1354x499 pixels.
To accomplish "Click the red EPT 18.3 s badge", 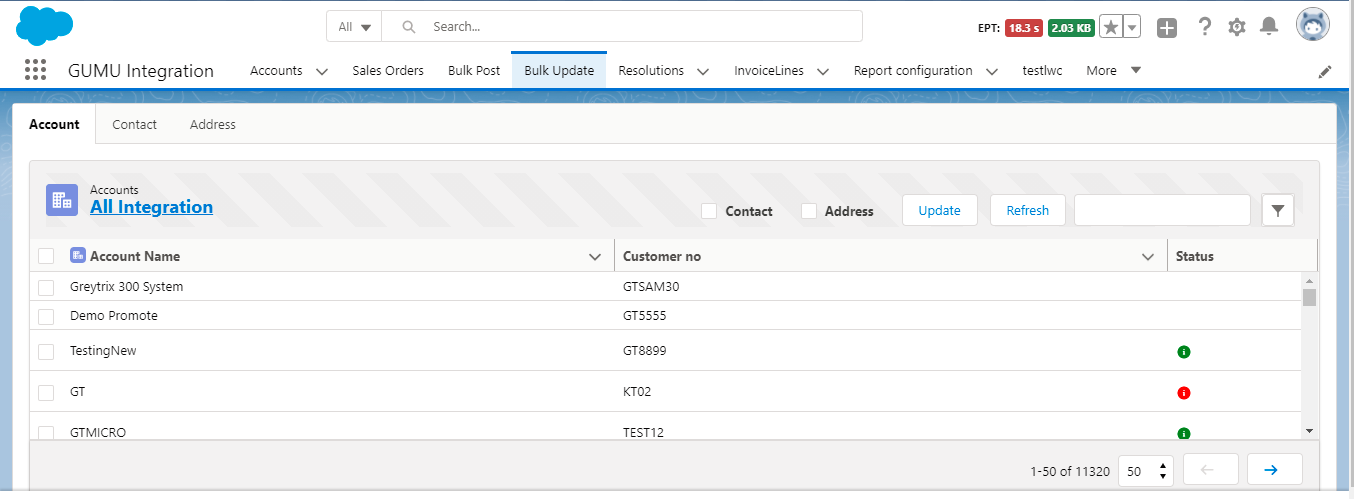I will tap(1024, 28).
